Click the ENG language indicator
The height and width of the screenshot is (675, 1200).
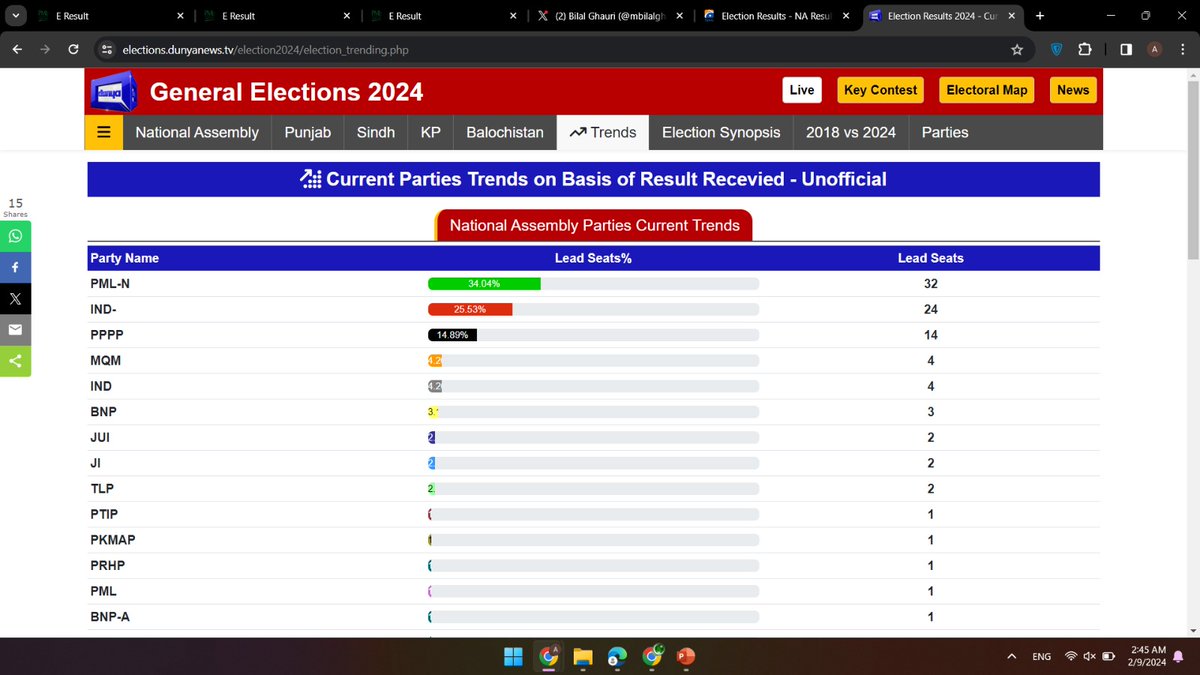1042,656
